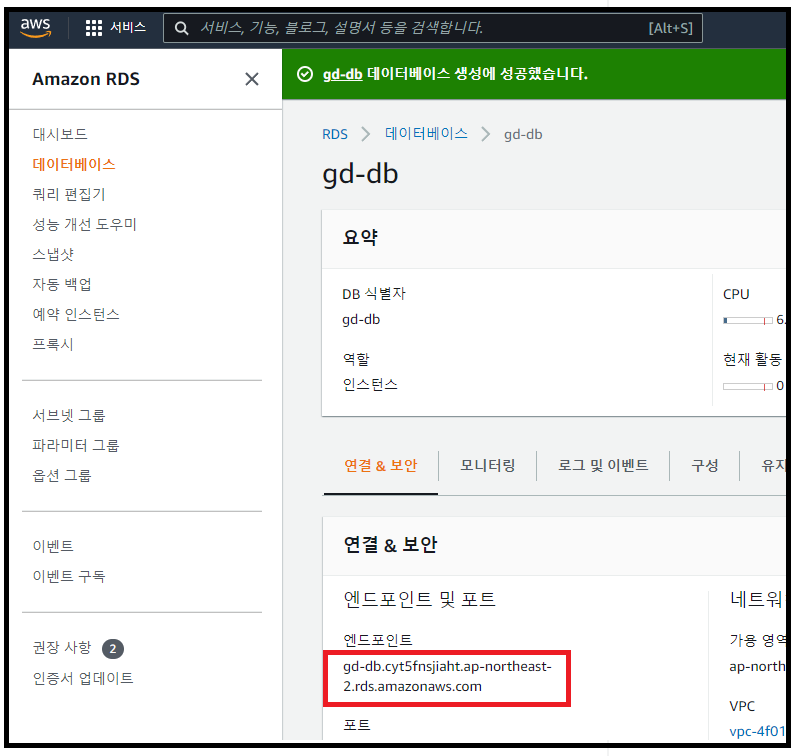796x756 pixels.
Task: Open 이벤트 구독 in the sidebar
Action: click(69, 576)
